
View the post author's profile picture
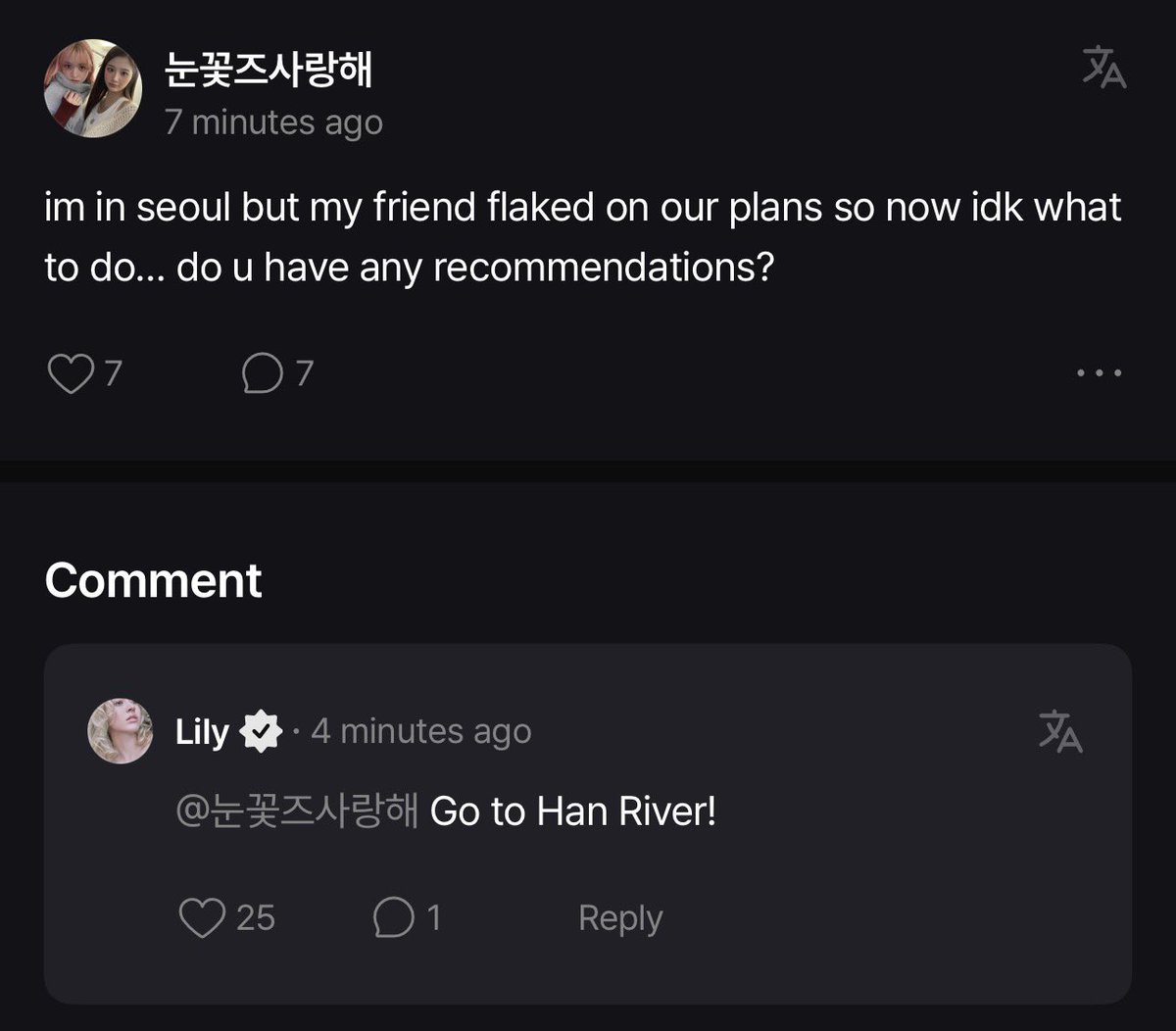[93, 88]
